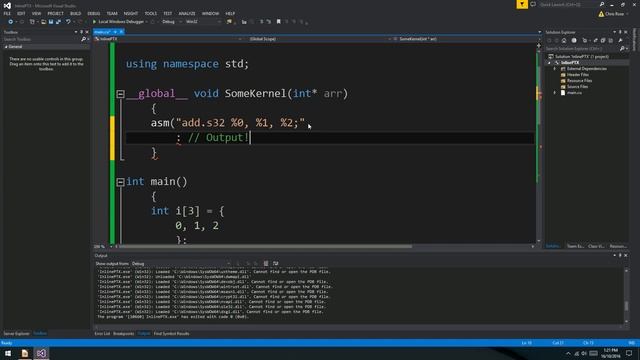Toggle word wrap in Output panel
This screenshot has width=640, height=360.
pyautogui.click(x=276, y=264)
